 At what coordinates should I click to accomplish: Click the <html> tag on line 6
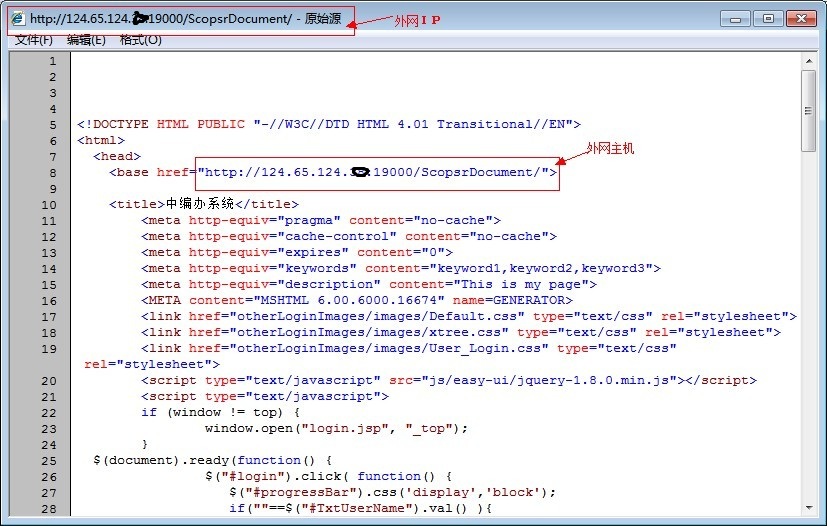pyautogui.click(x=101, y=140)
